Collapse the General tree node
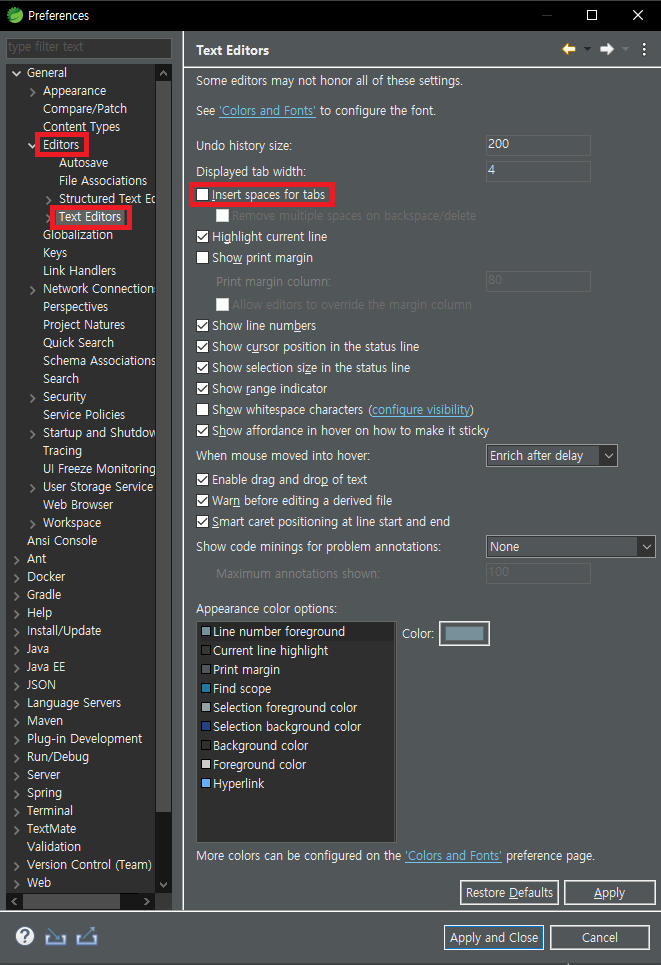 (x=17, y=73)
